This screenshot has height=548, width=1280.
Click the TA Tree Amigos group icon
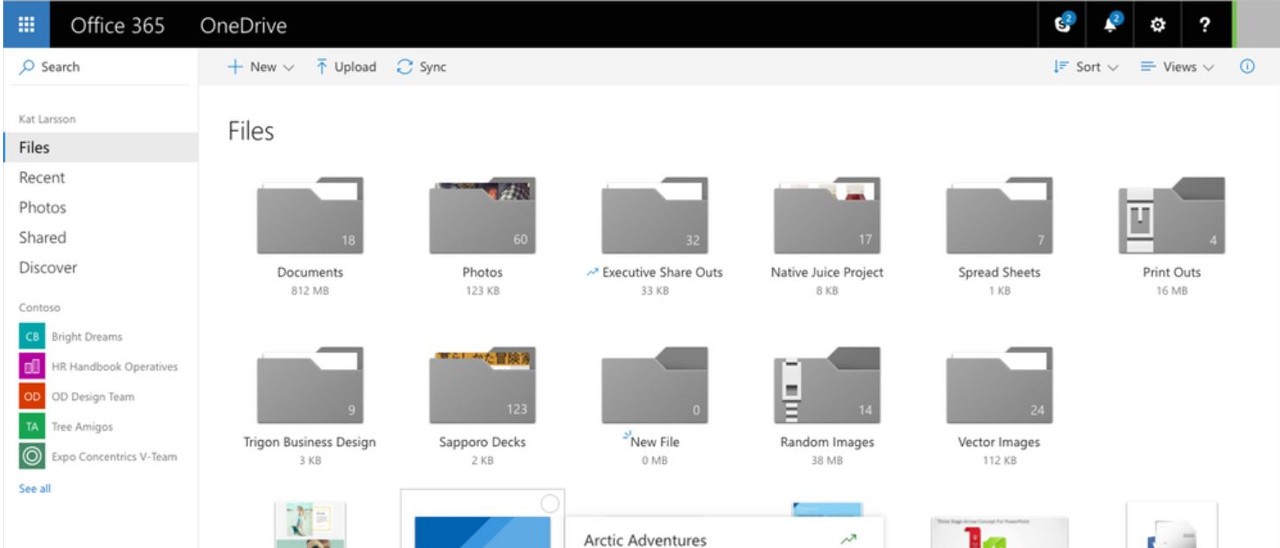coord(32,427)
